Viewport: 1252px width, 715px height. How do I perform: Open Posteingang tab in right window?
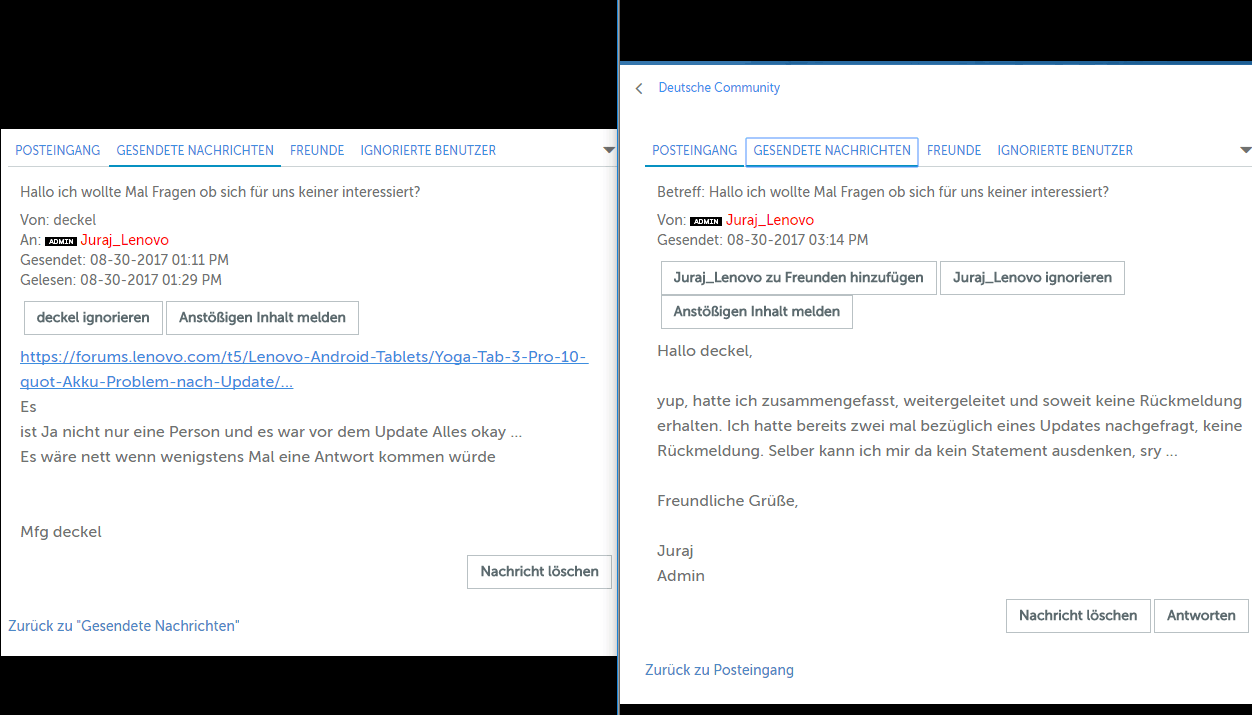694,150
